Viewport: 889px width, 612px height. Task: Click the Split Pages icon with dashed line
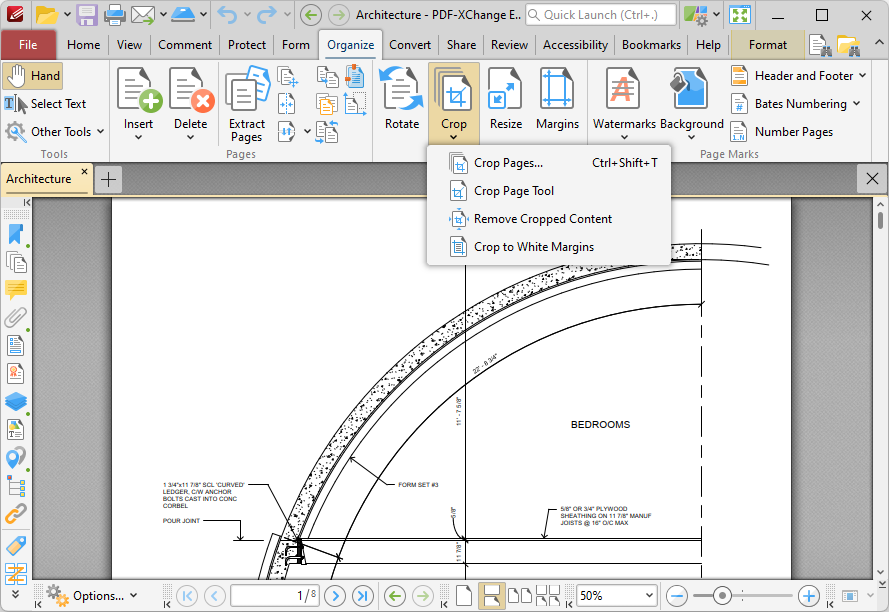[x=287, y=104]
